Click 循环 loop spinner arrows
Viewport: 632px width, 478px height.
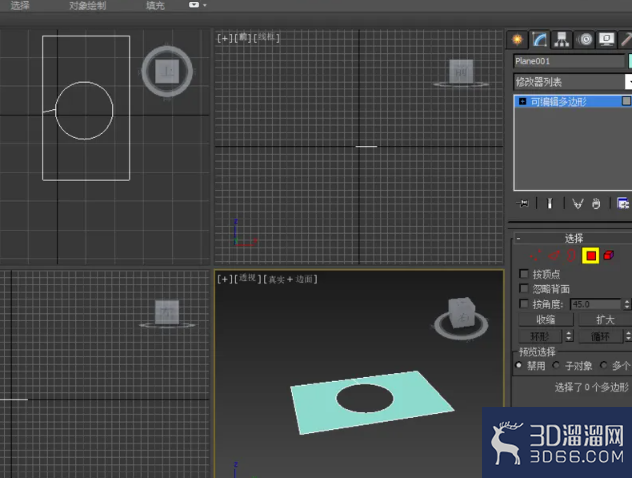tap(628, 336)
